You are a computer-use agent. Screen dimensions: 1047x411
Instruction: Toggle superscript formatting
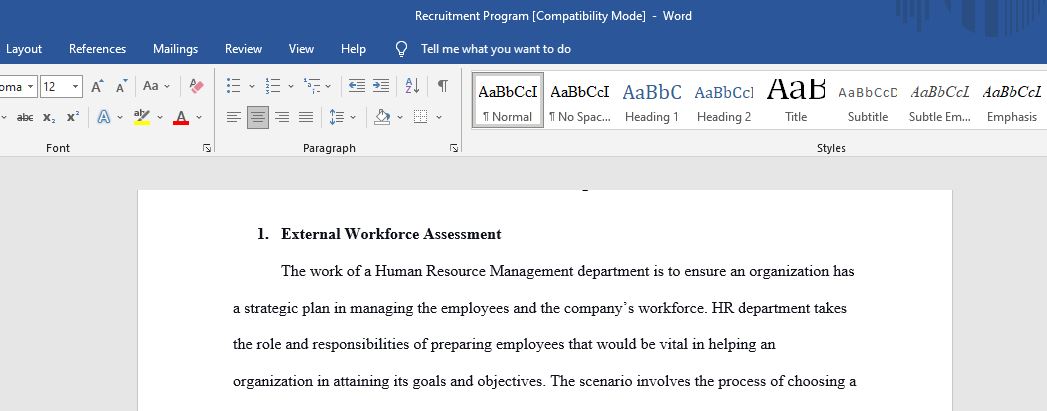(x=73, y=117)
